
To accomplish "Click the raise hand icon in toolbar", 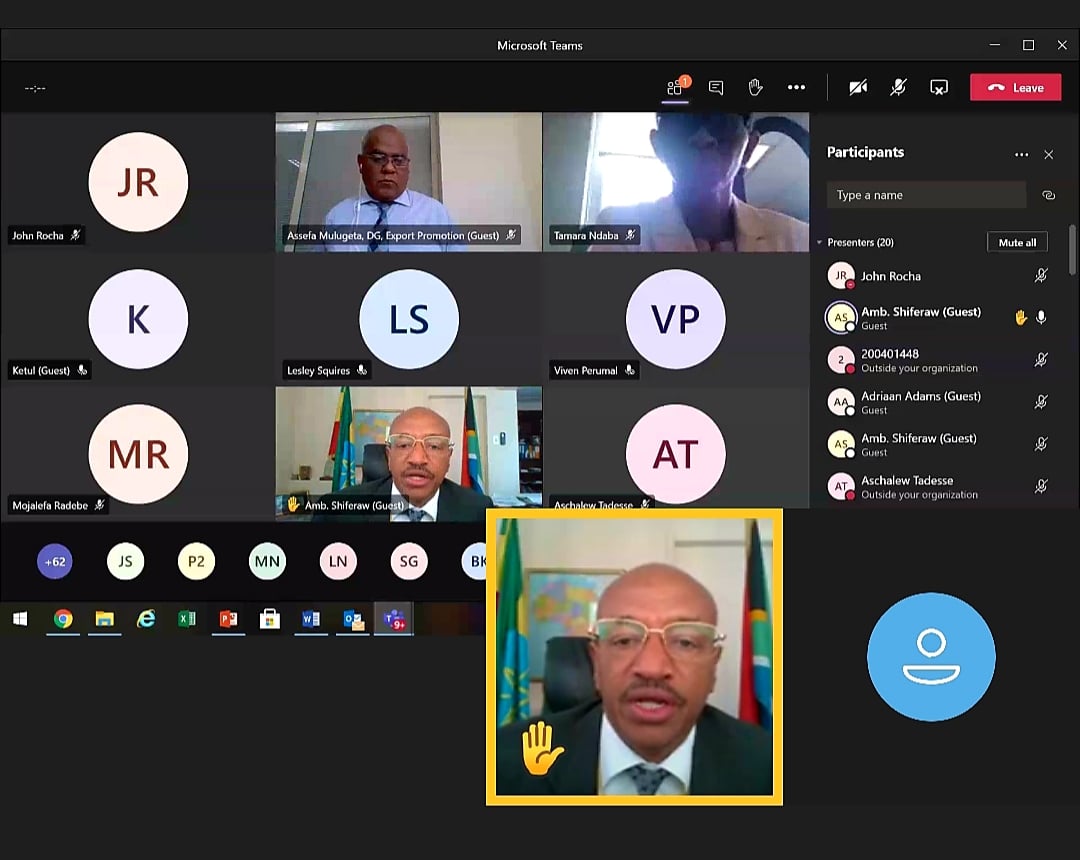I will pos(756,88).
